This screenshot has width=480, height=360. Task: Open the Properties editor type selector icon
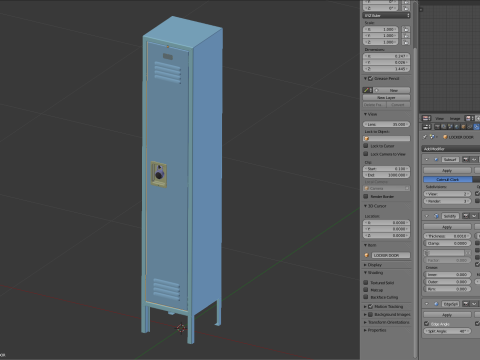(x=426, y=127)
